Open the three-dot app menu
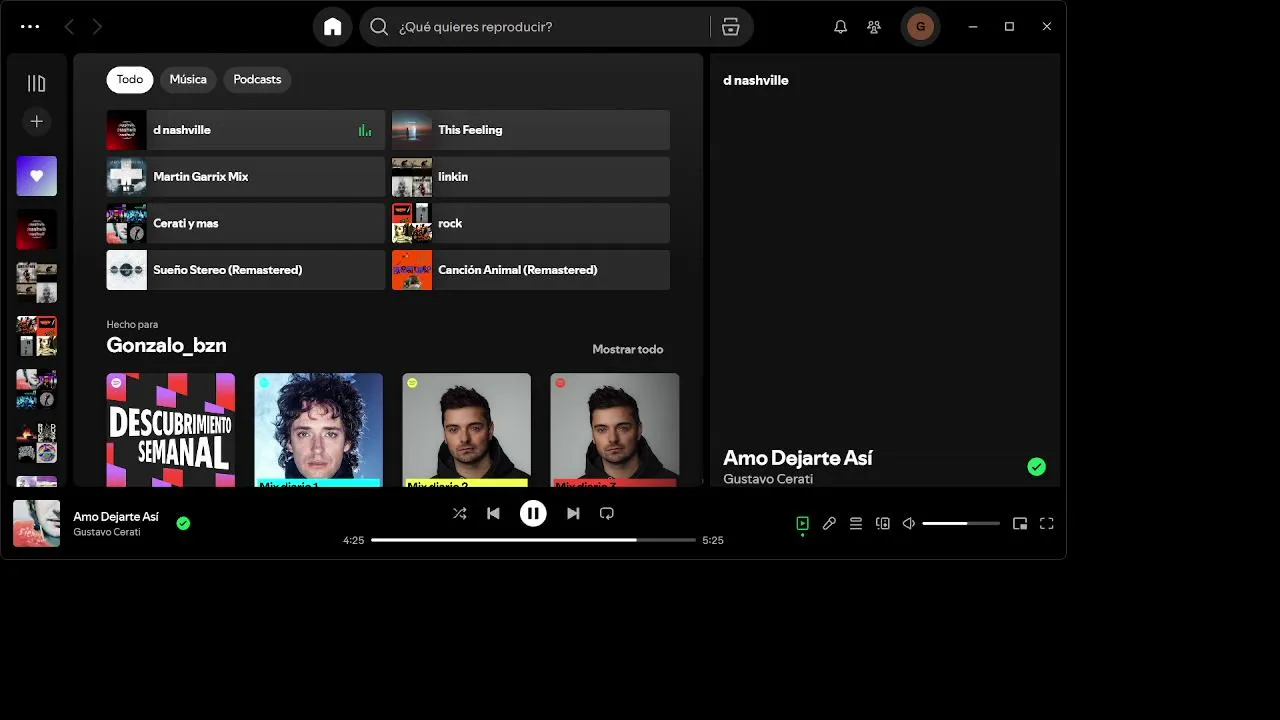 (x=30, y=27)
